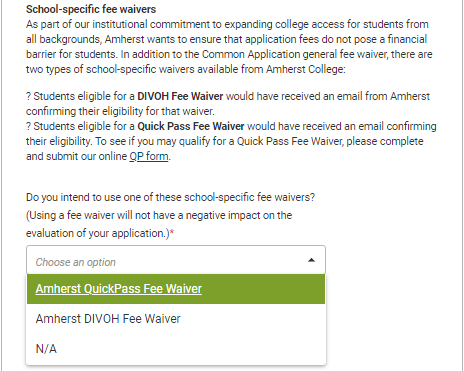Click the 'Choose an option' combo box
This screenshot has width=464, height=371.
pyautogui.click(x=176, y=260)
